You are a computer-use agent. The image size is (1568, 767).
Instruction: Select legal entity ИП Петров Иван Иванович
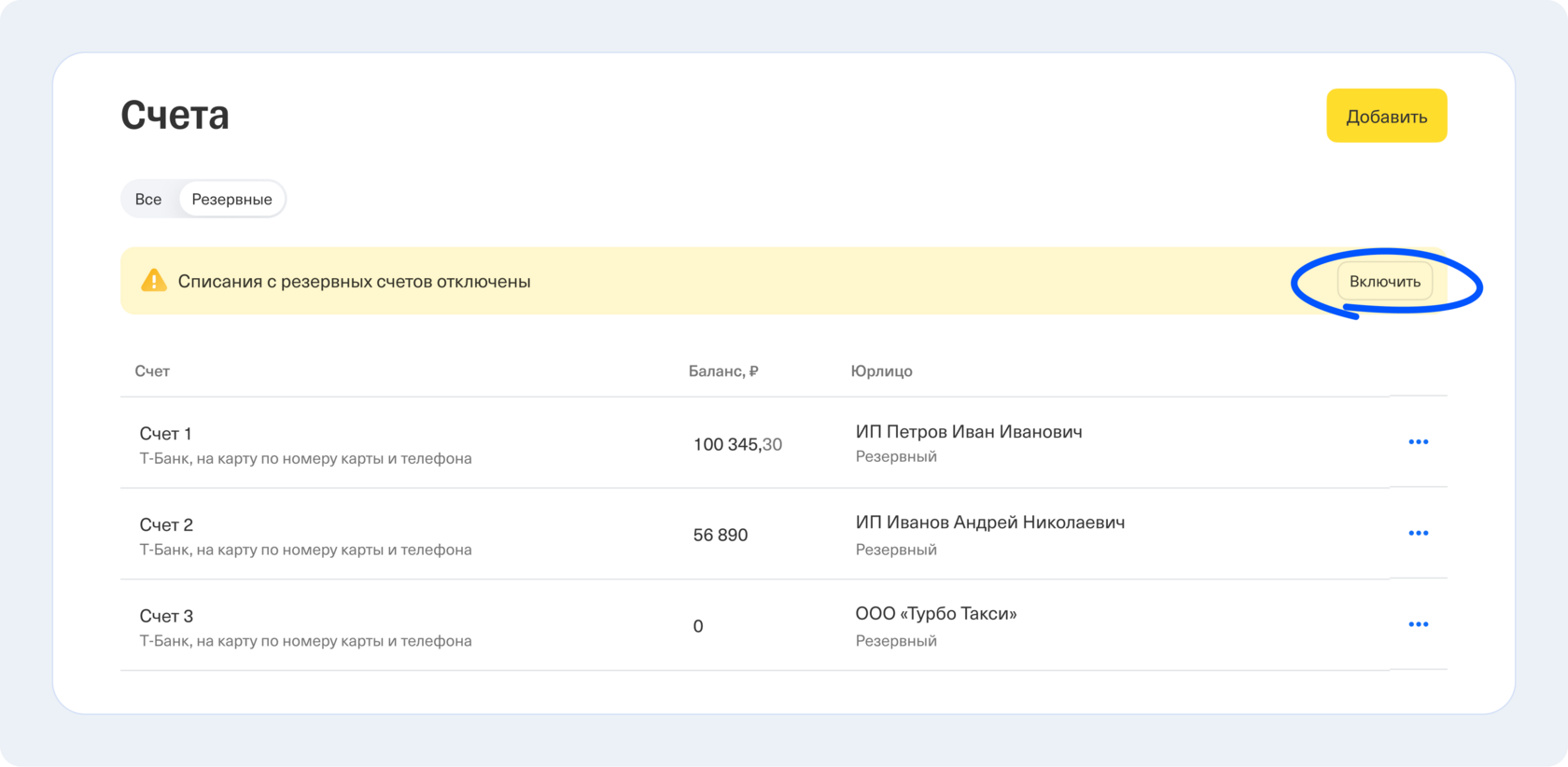[969, 432]
